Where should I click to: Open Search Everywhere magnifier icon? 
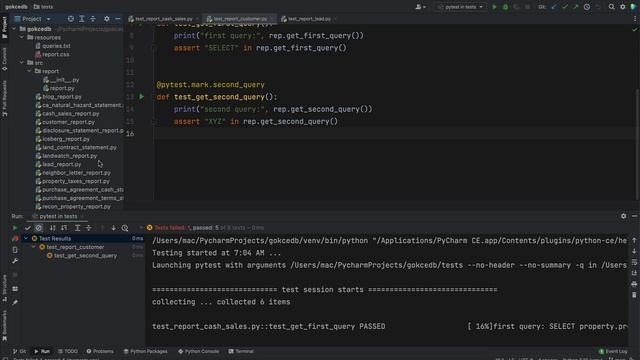click(x=611, y=7)
